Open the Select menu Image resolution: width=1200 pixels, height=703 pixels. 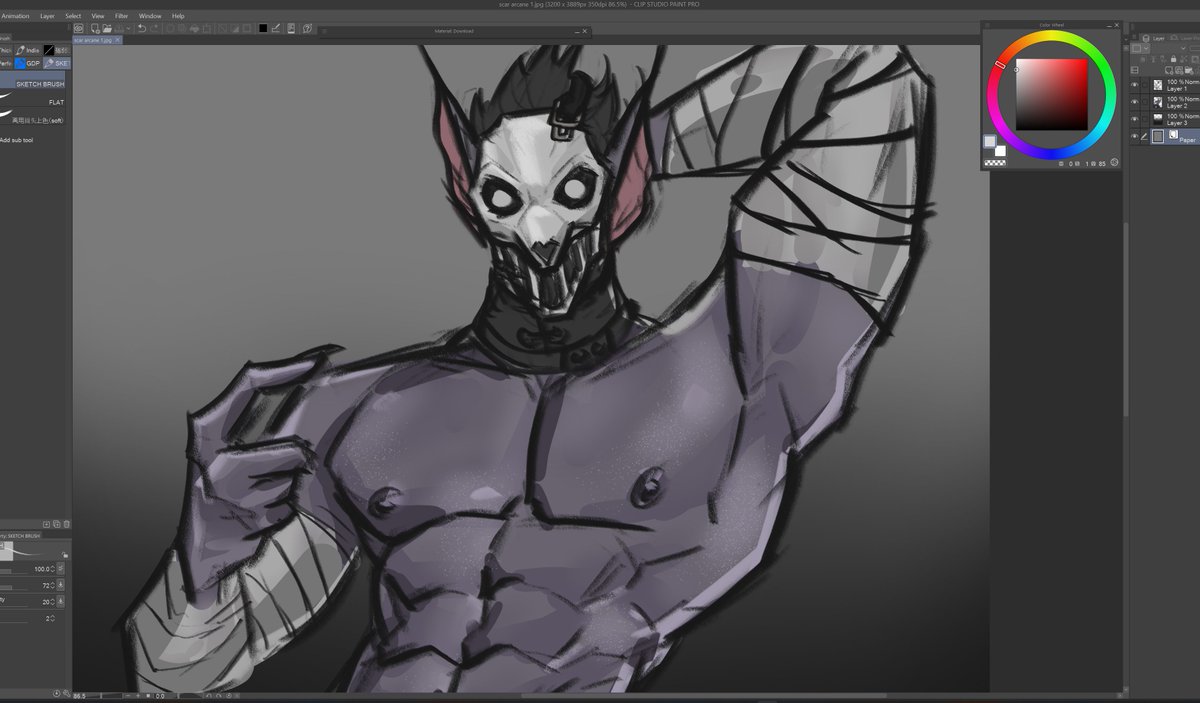coord(73,16)
